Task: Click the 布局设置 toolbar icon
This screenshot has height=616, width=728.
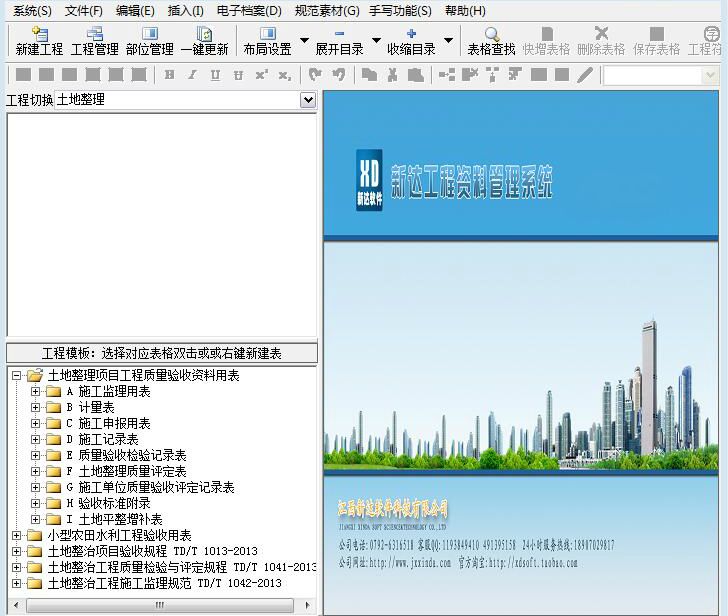Action: pyautogui.click(x=267, y=41)
